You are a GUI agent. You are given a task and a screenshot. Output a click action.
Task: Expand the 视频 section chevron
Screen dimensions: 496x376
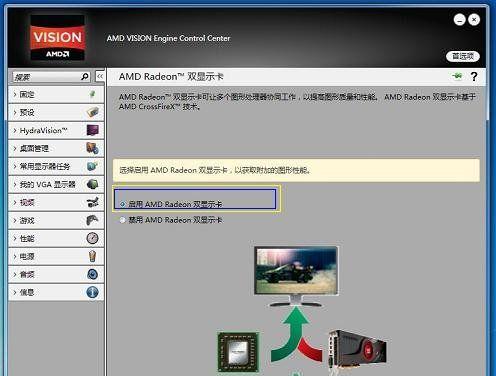[15, 202]
